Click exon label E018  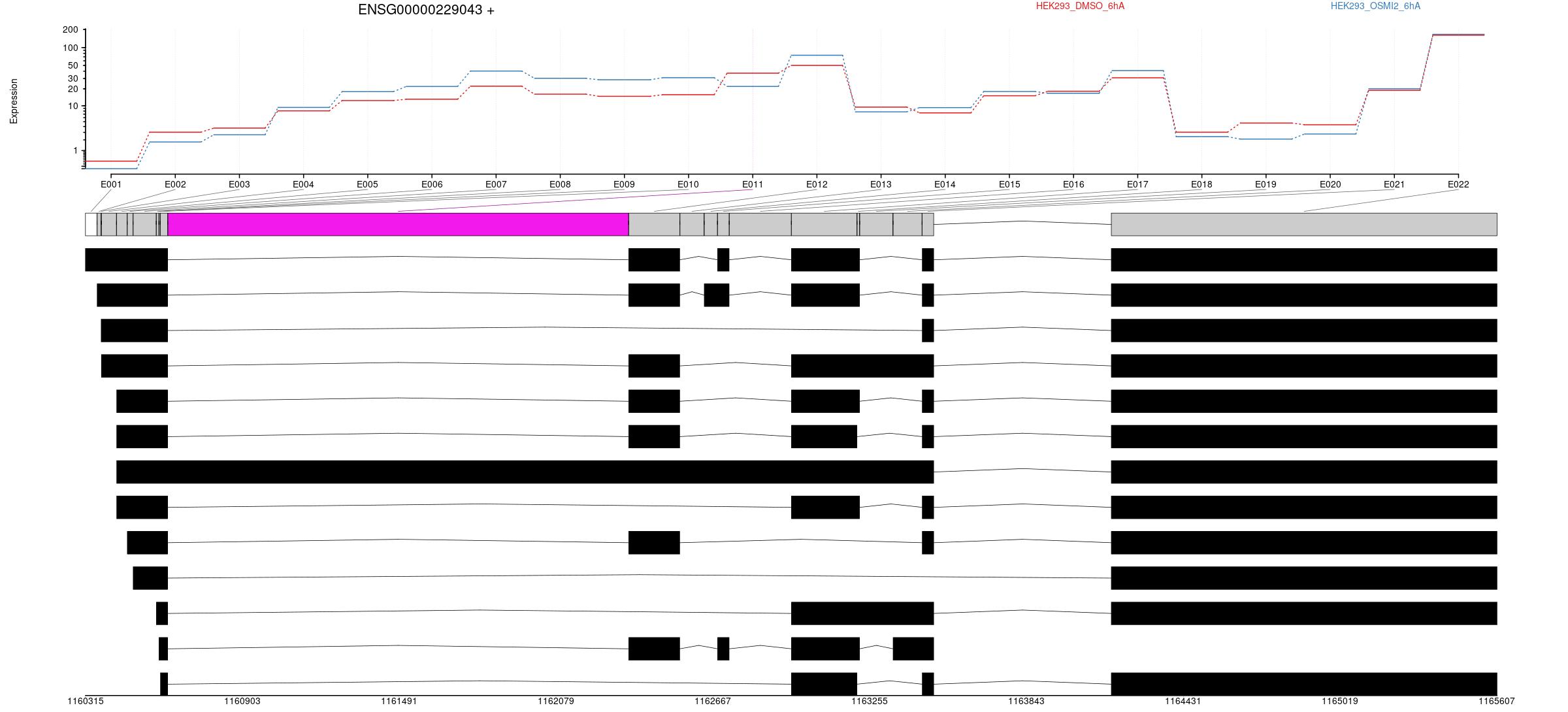tap(1201, 184)
